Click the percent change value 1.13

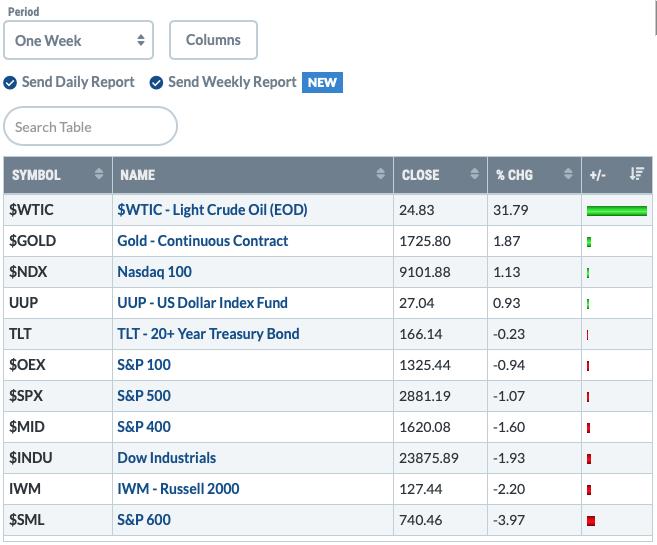(x=507, y=272)
